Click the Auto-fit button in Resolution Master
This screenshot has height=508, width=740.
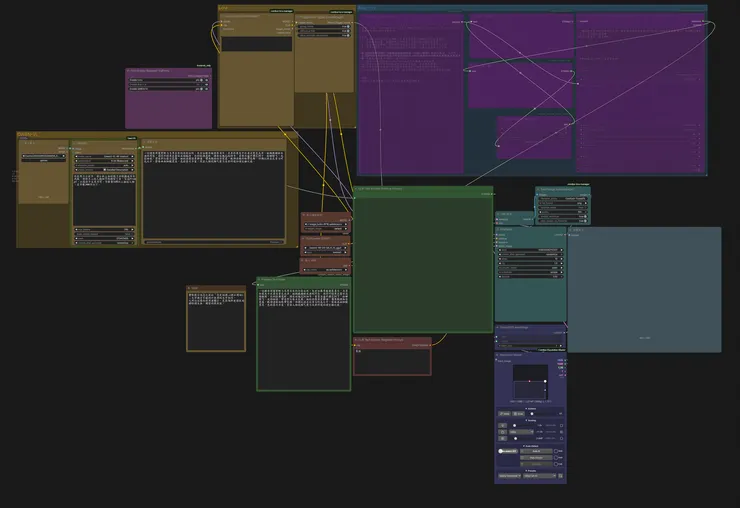[536, 451]
